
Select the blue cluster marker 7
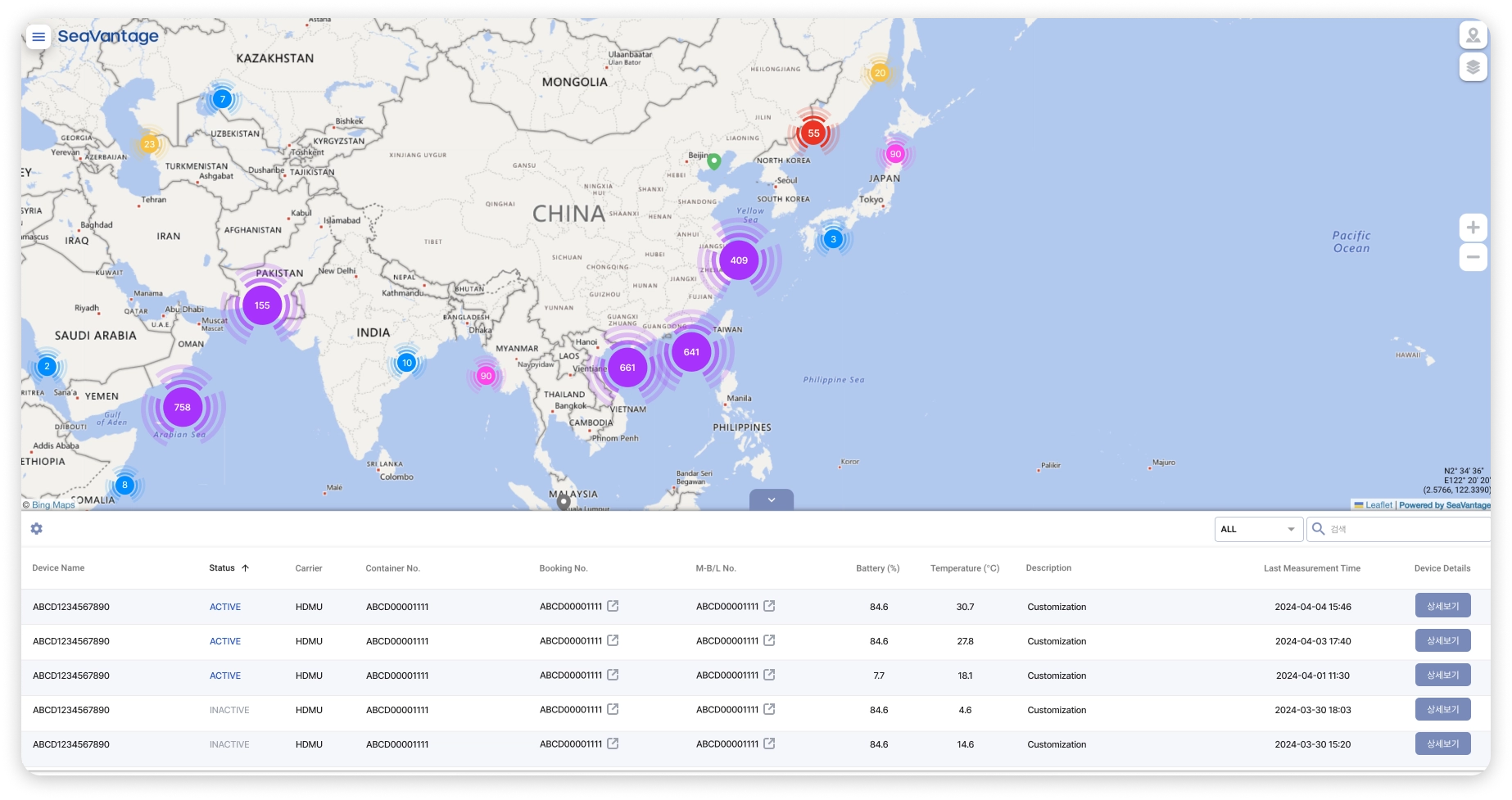point(222,99)
